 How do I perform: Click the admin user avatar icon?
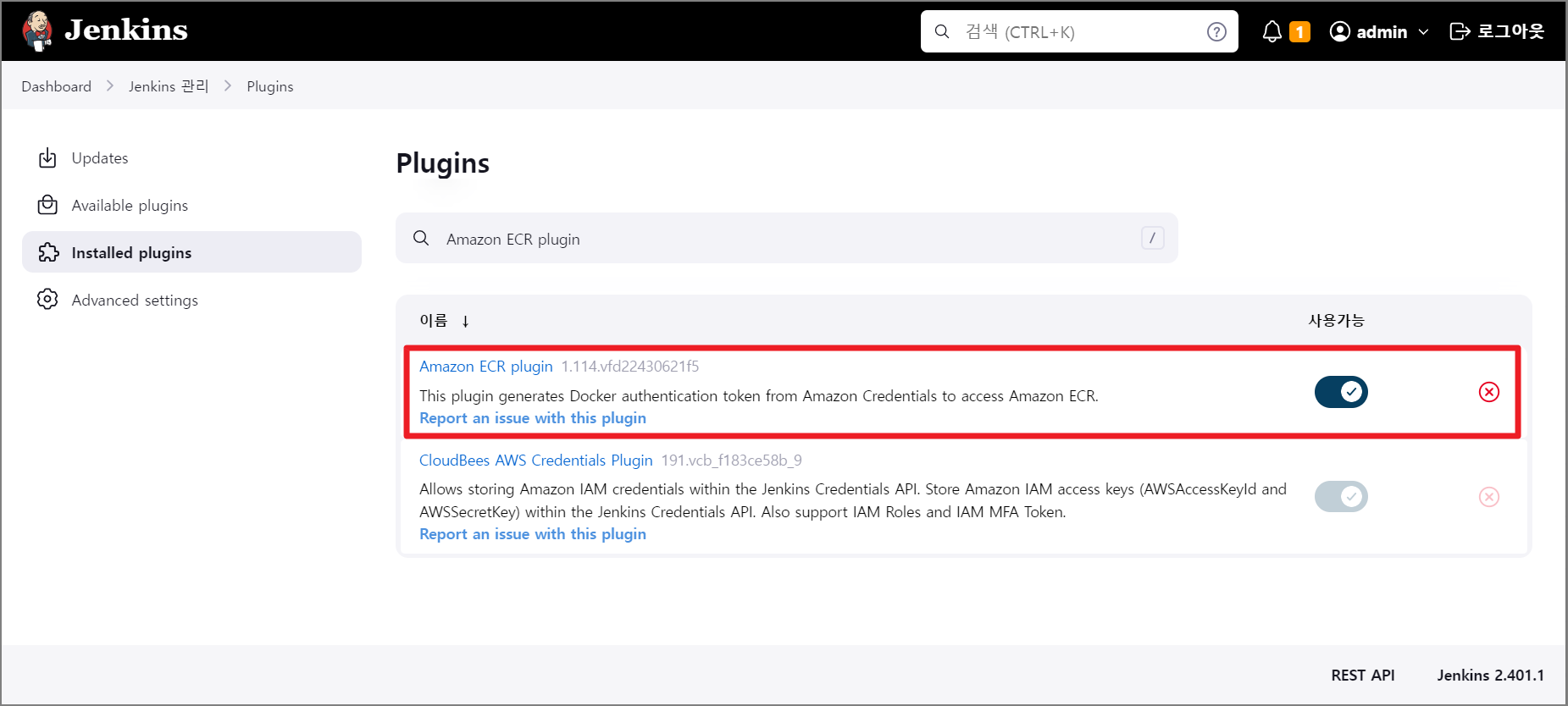point(1339,31)
